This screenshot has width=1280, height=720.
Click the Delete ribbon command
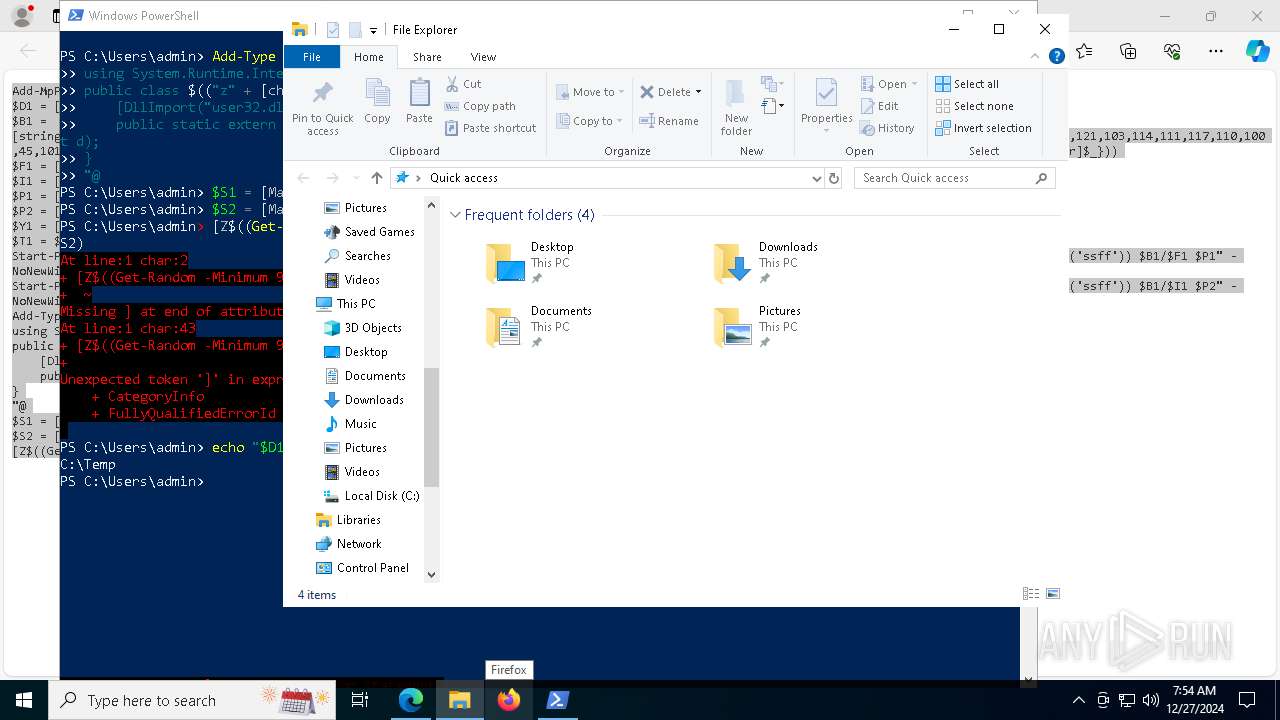point(665,92)
